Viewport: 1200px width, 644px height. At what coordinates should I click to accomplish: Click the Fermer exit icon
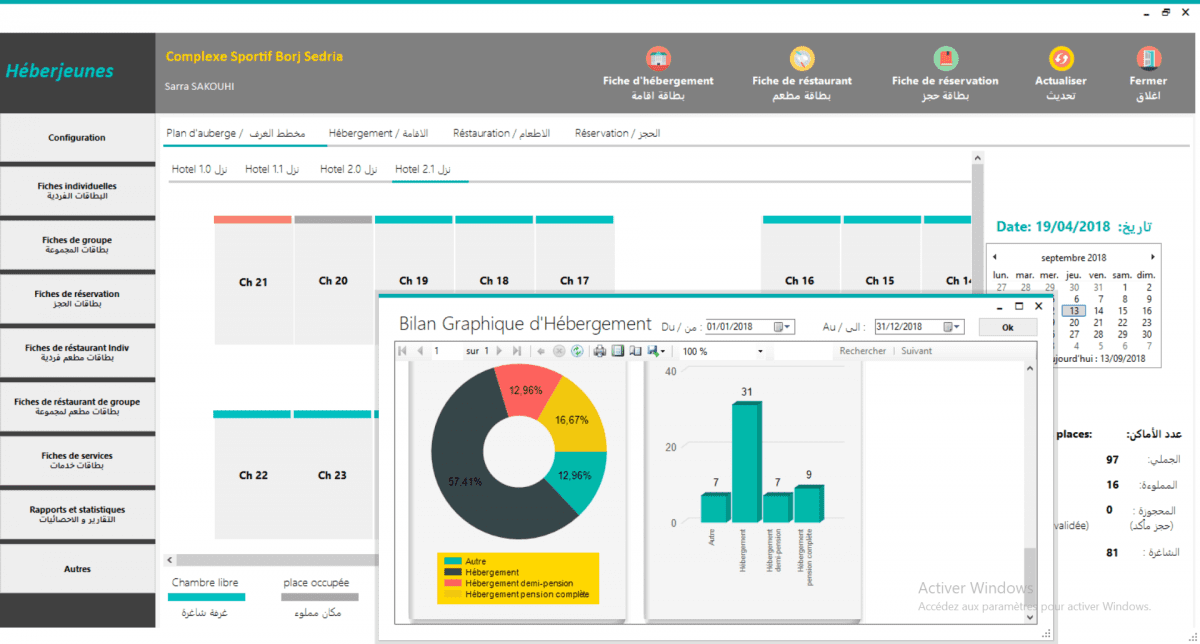coord(1148,58)
